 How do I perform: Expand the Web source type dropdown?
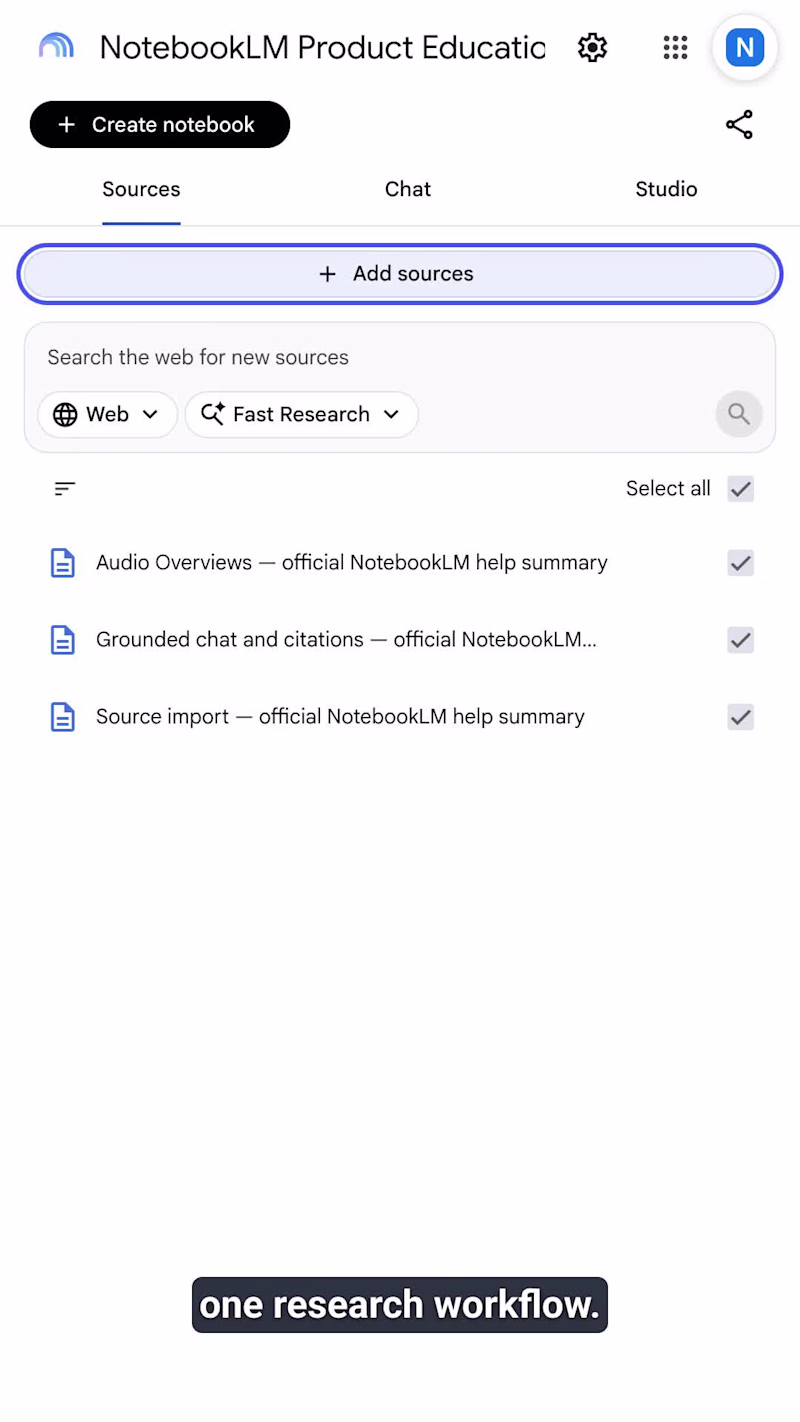coord(108,414)
